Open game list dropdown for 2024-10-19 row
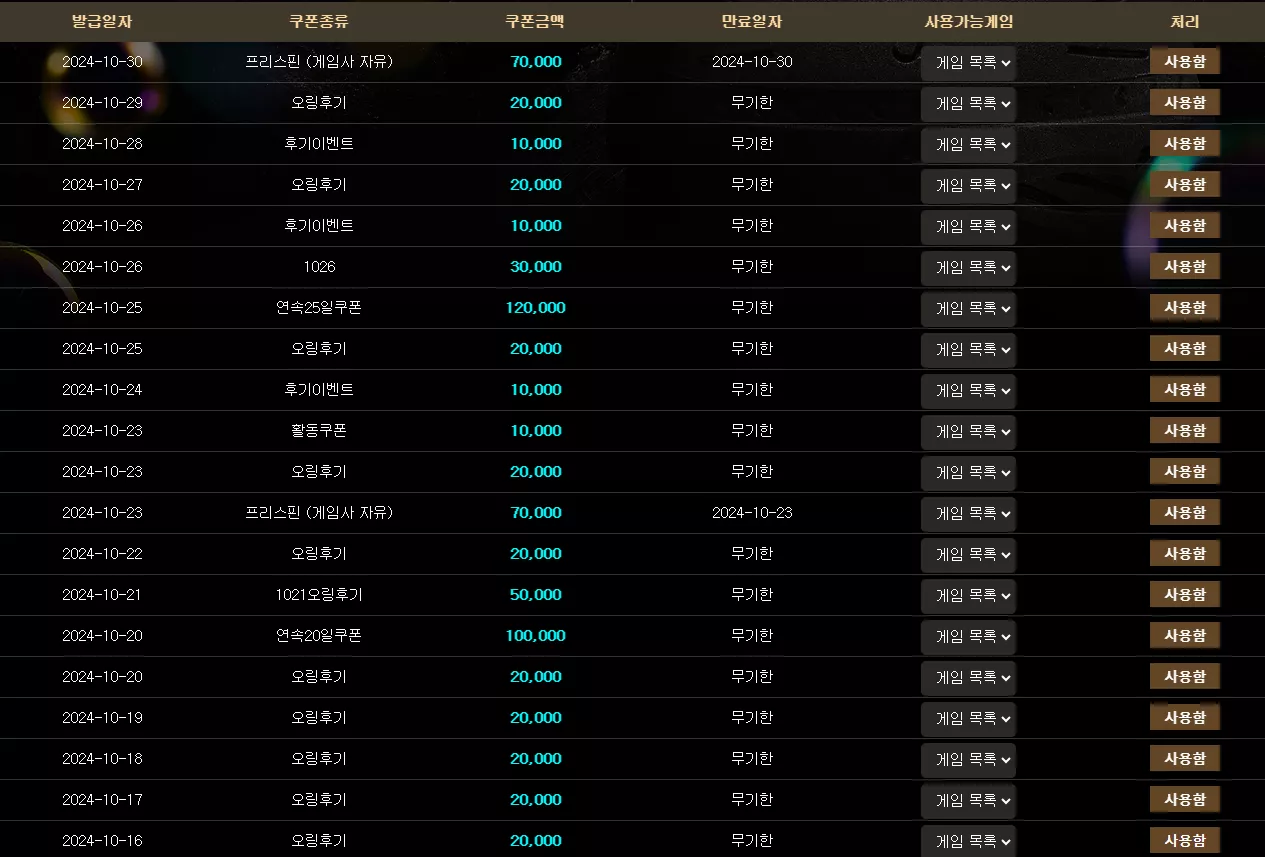1265x857 pixels. click(968, 718)
